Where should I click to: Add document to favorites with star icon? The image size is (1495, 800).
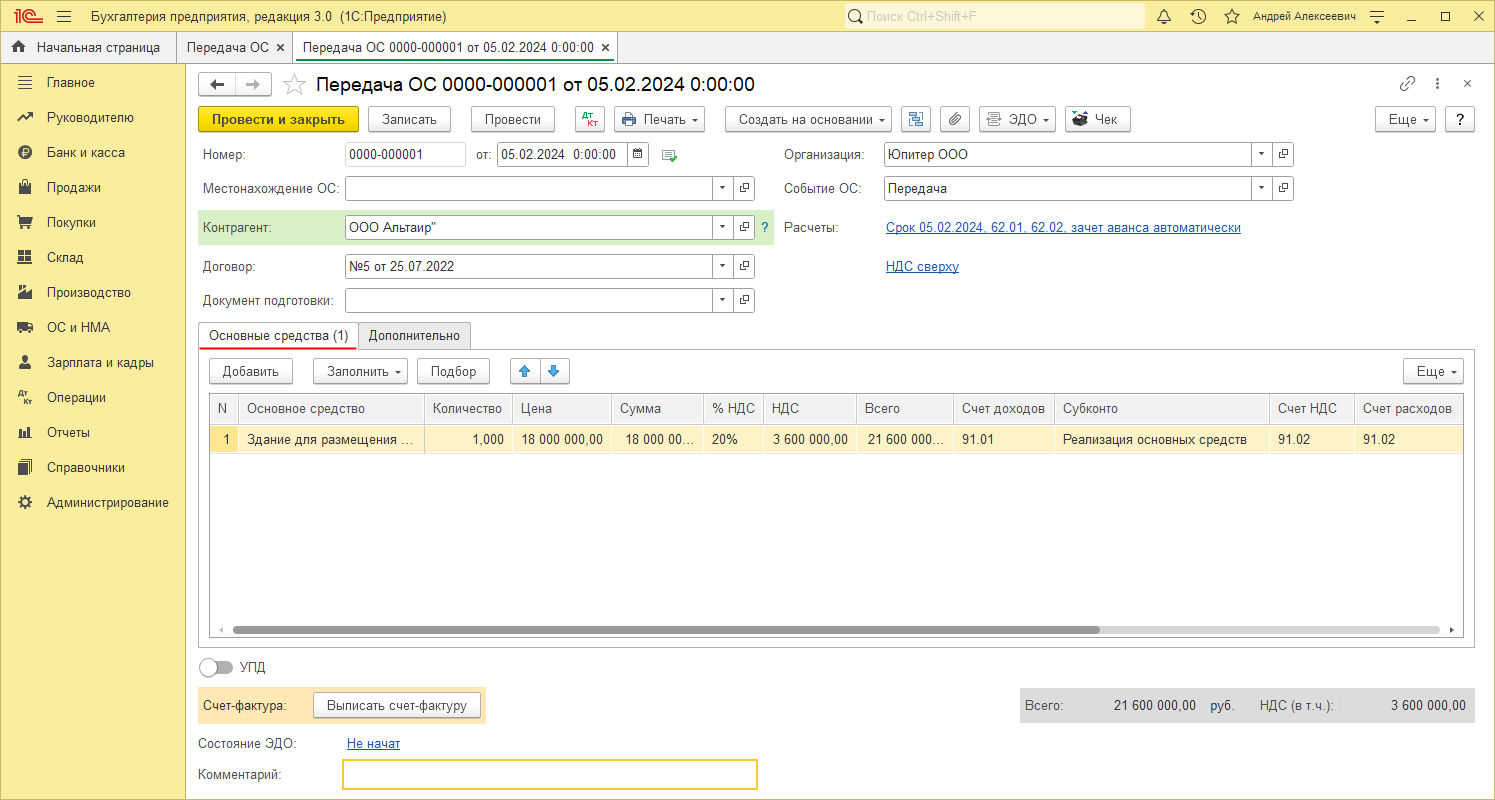294,85
